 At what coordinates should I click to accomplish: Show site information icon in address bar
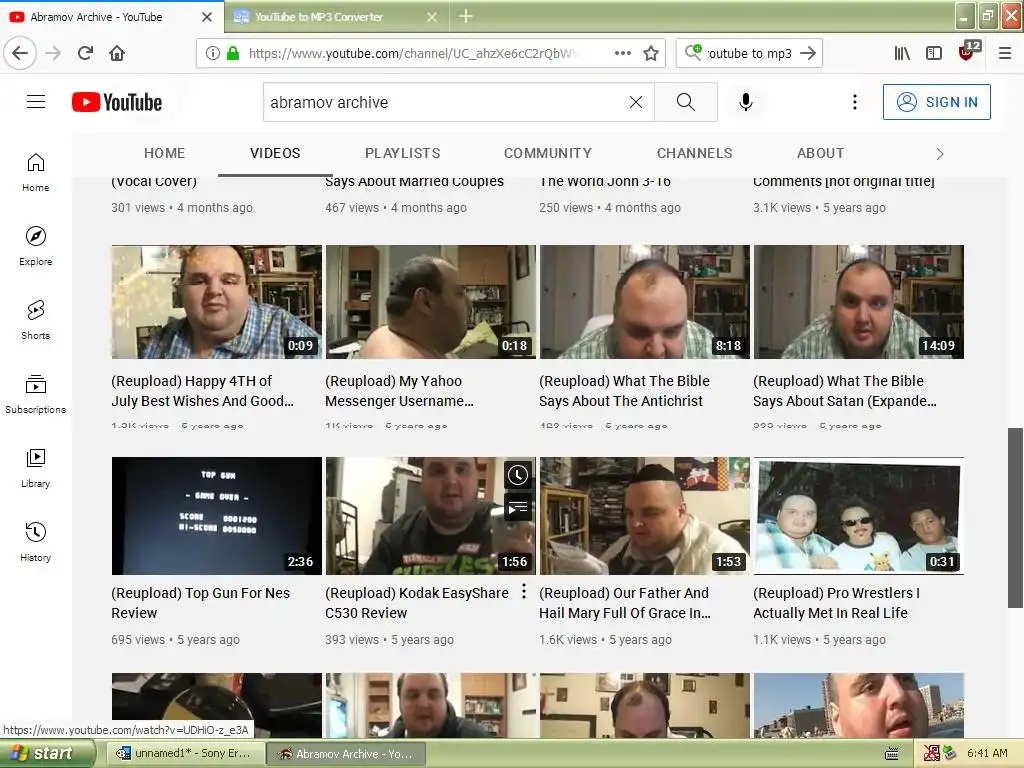[x=213, y=53]
